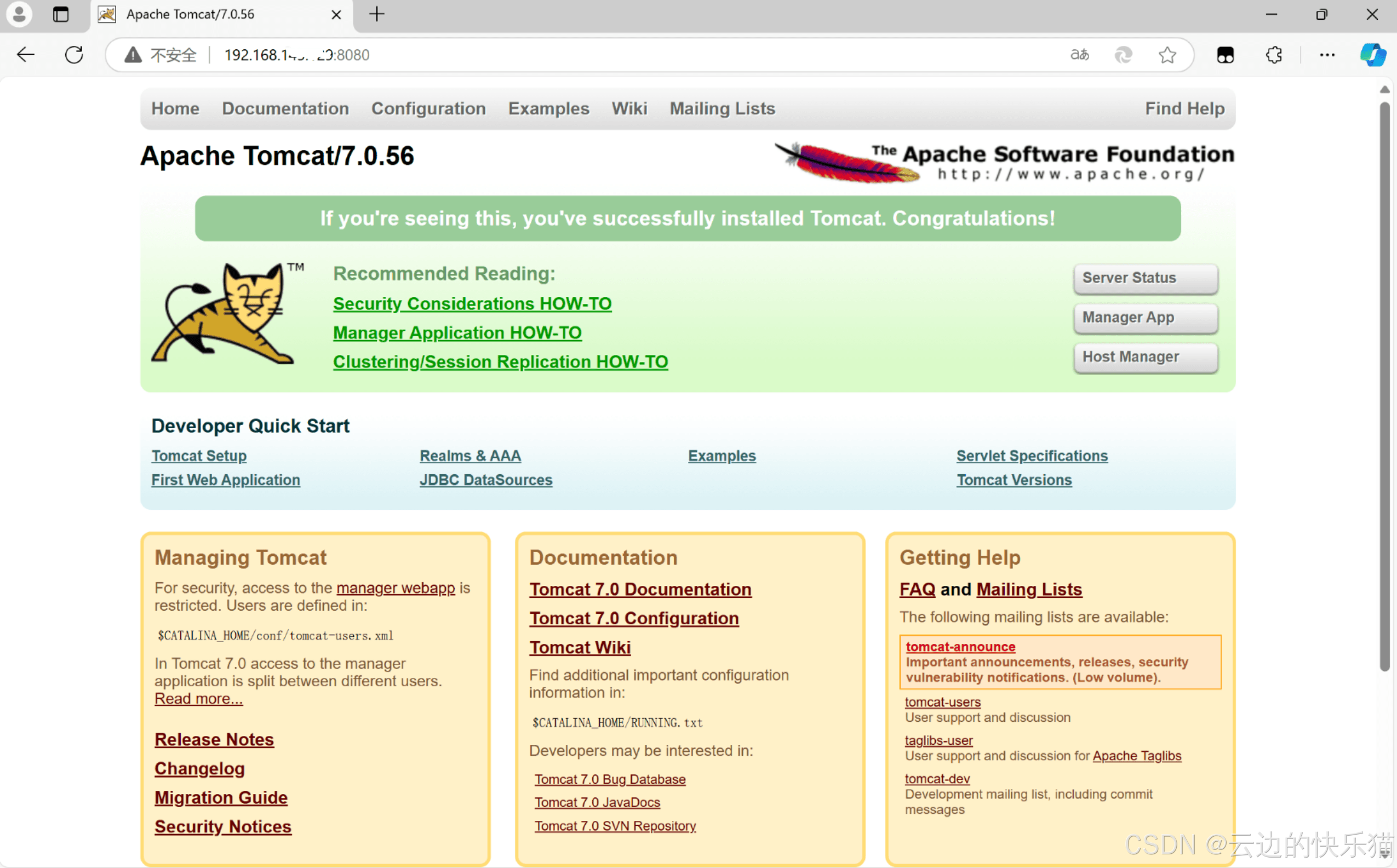Open Find Help in the navigation bar
The width and height of the screenshot is (1397, 868).
pos(1184,108)
